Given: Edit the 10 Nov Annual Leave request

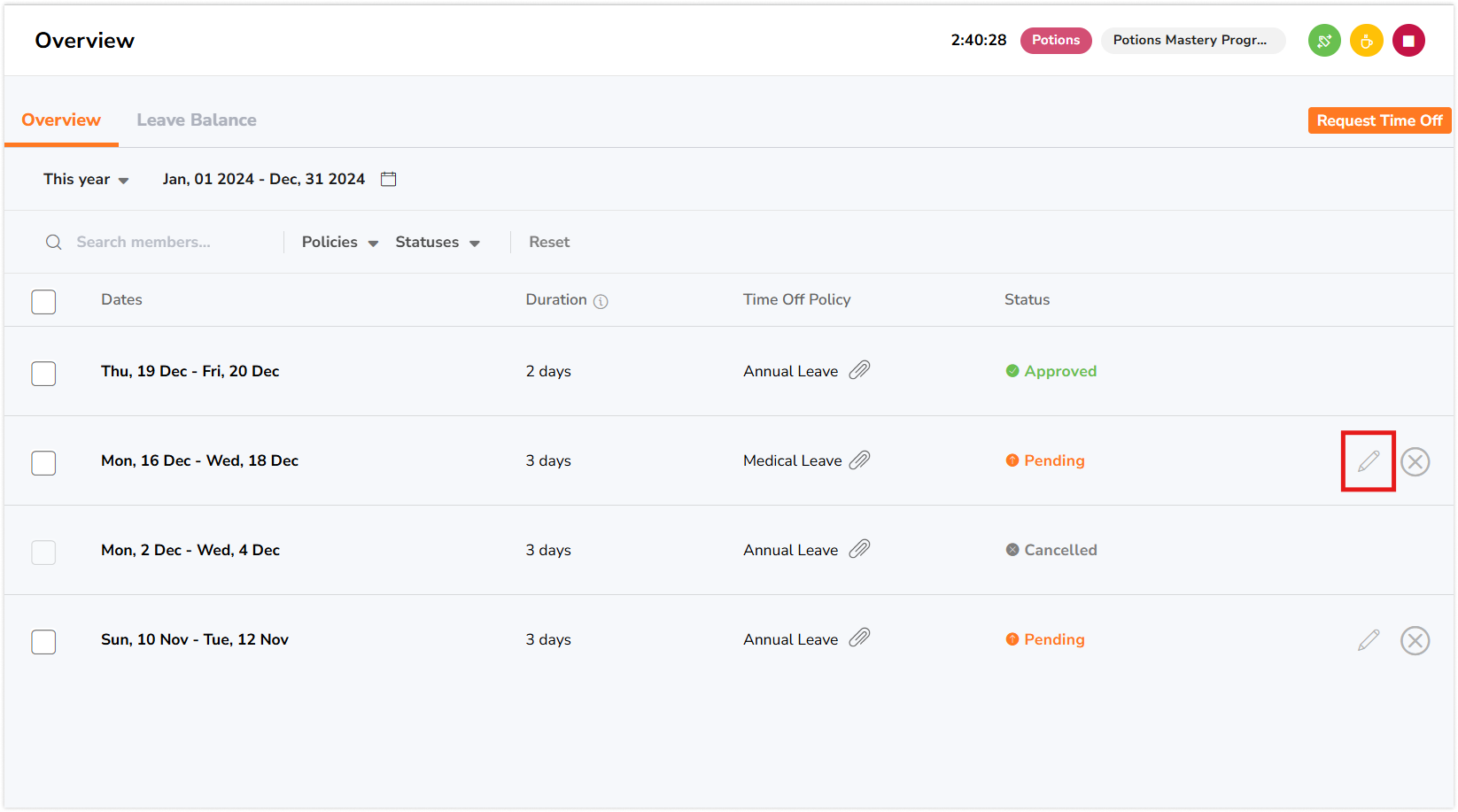Looking at the screenshot, I should coord(1369,640).
